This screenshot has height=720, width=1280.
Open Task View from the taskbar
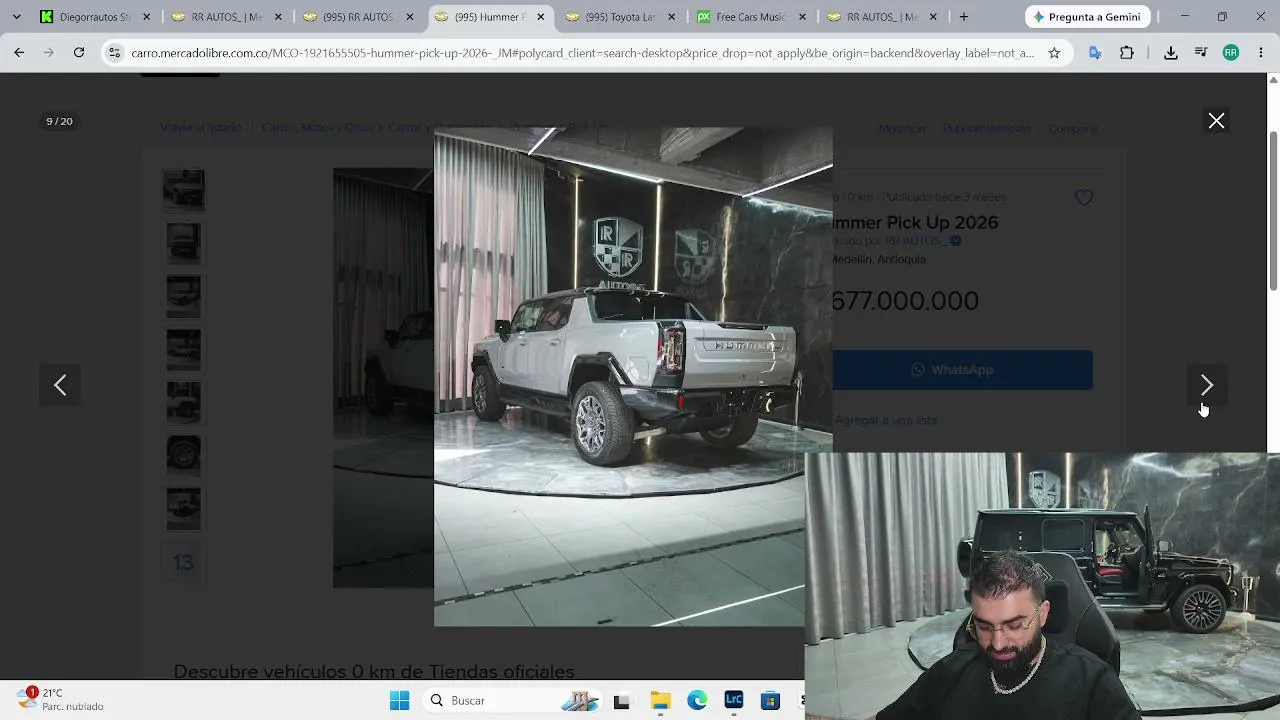(621, 701)
